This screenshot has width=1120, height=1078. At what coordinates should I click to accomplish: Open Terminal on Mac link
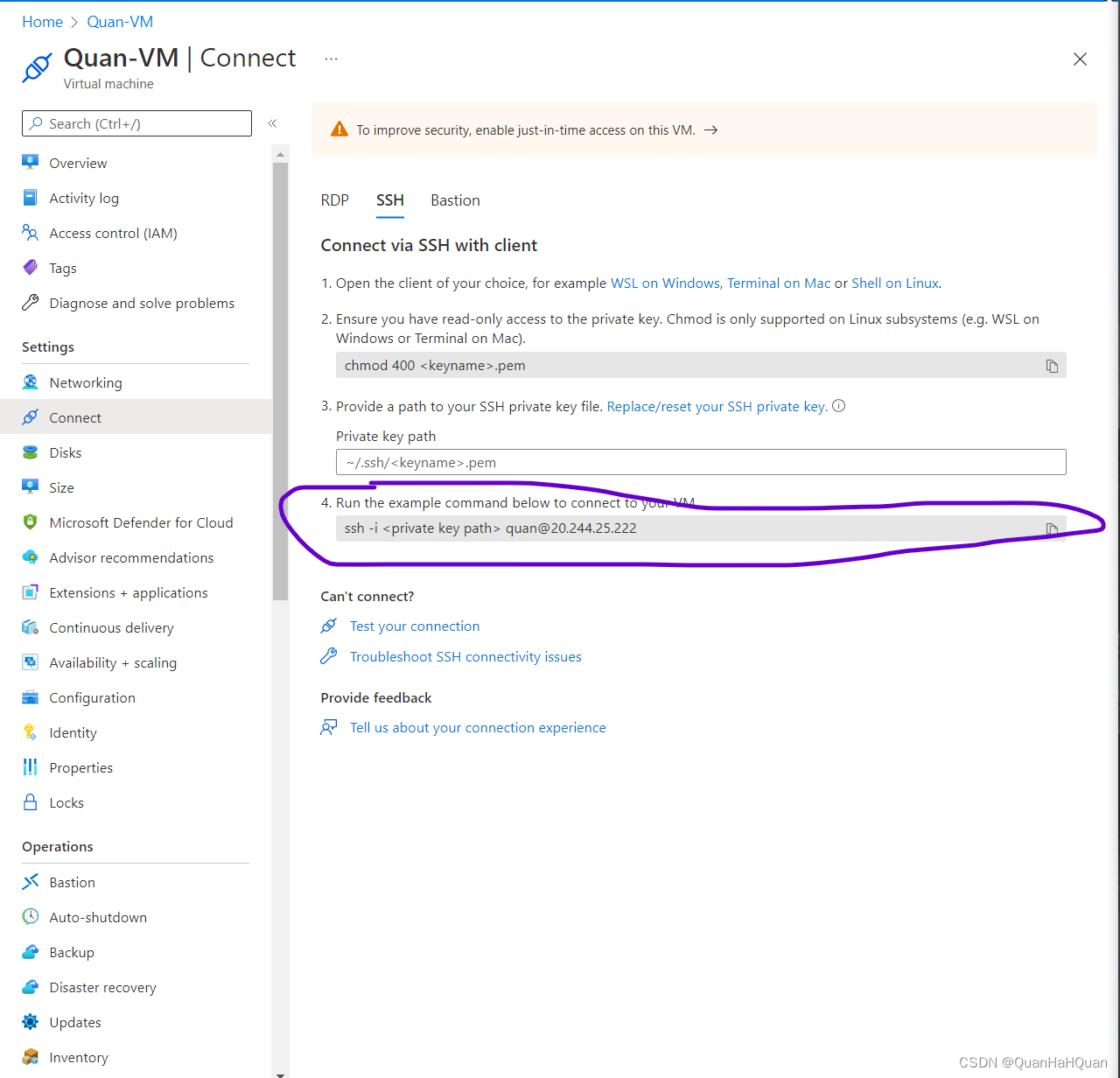click(x=779, y=283)
